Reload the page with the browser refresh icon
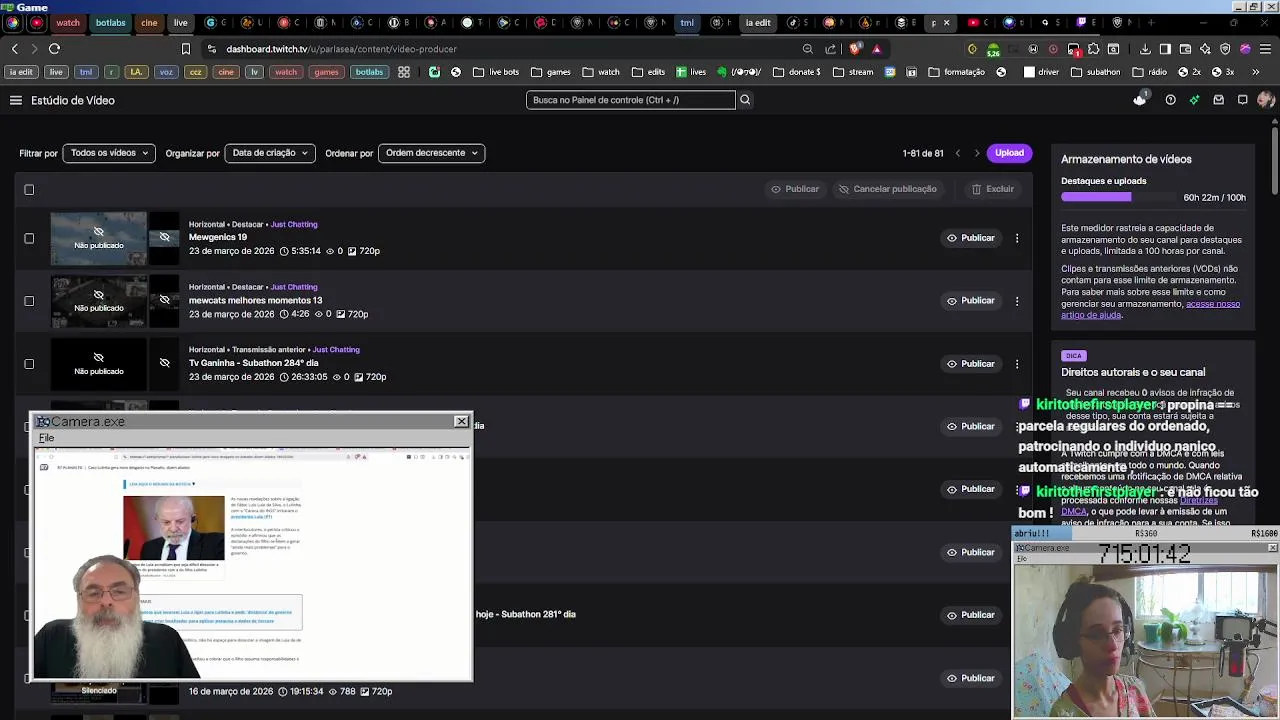 tap(54, 48)
